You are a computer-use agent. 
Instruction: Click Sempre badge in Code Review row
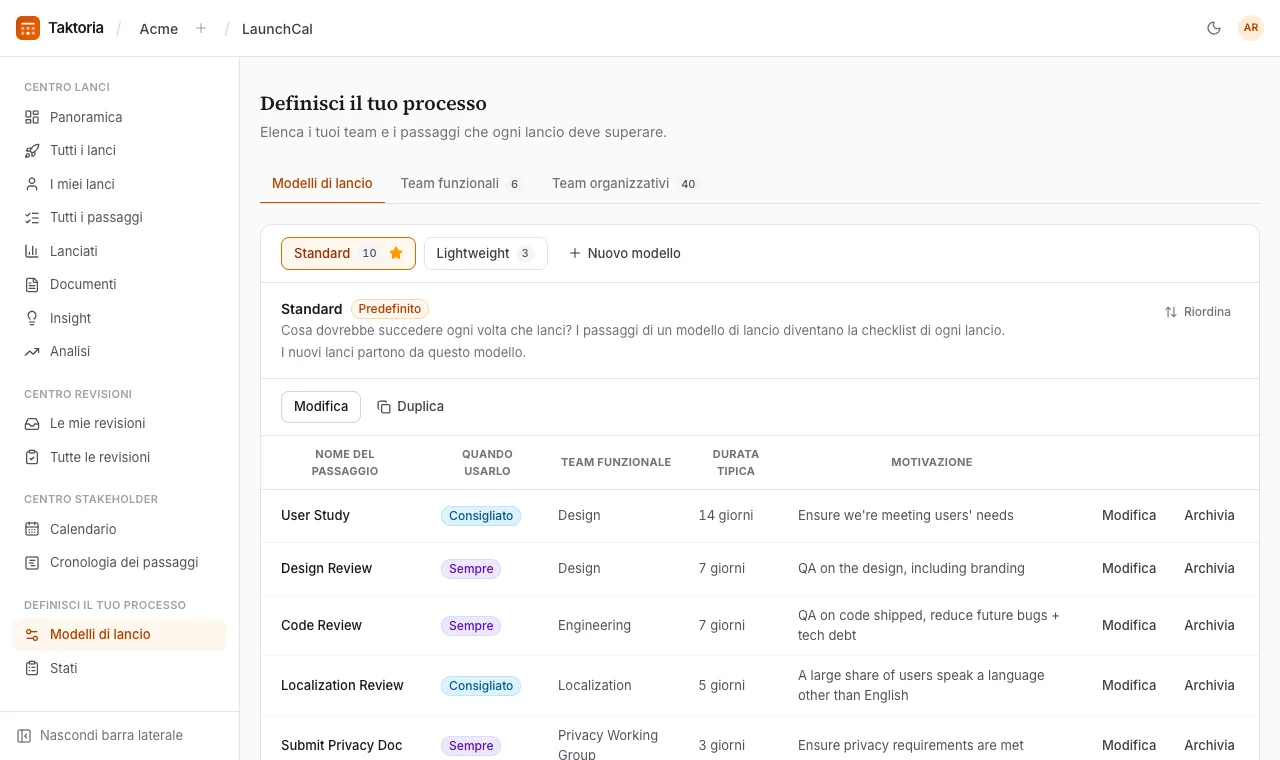(x=471, y=626)
